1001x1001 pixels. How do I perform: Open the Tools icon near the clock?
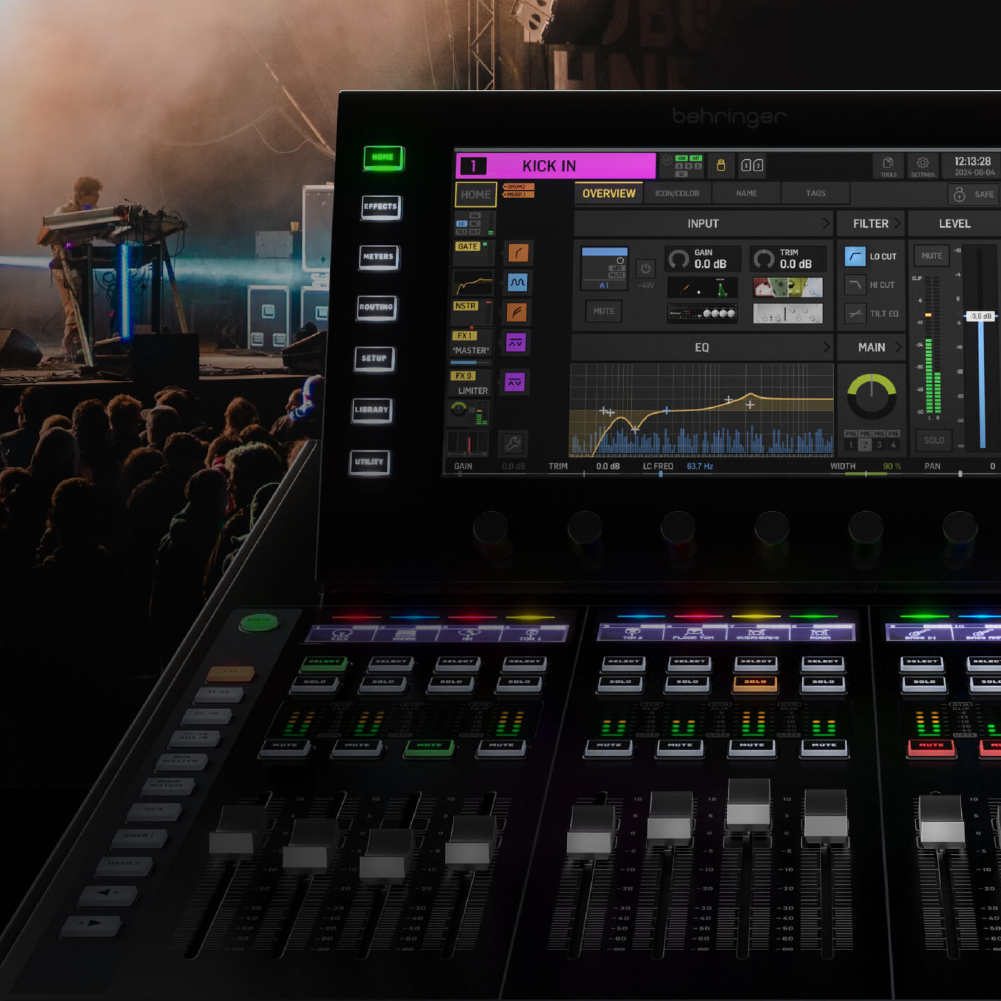point(888,164)
